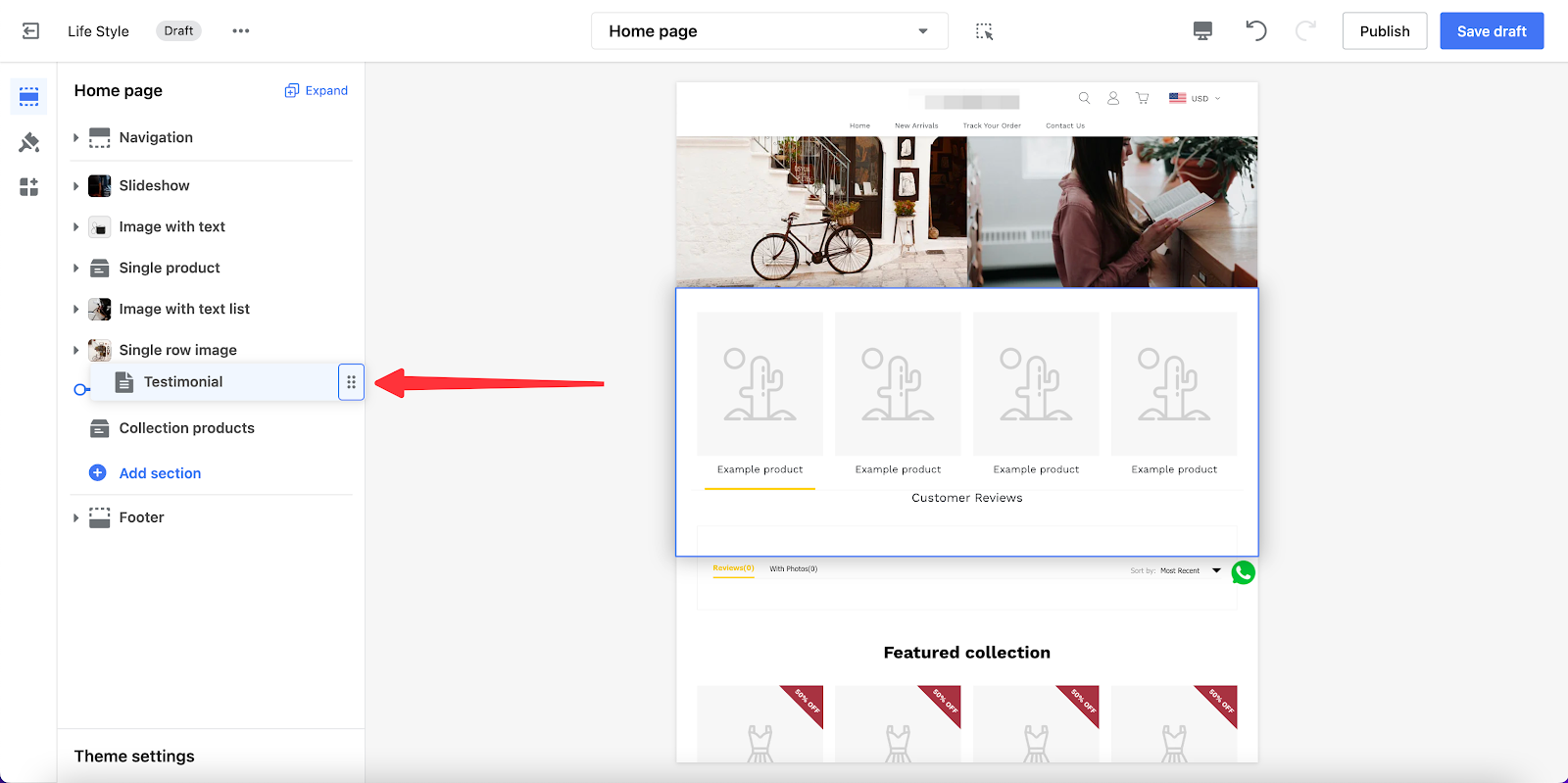Select the Single row image label
1568x783 pixels.
(x=177, y=351)
